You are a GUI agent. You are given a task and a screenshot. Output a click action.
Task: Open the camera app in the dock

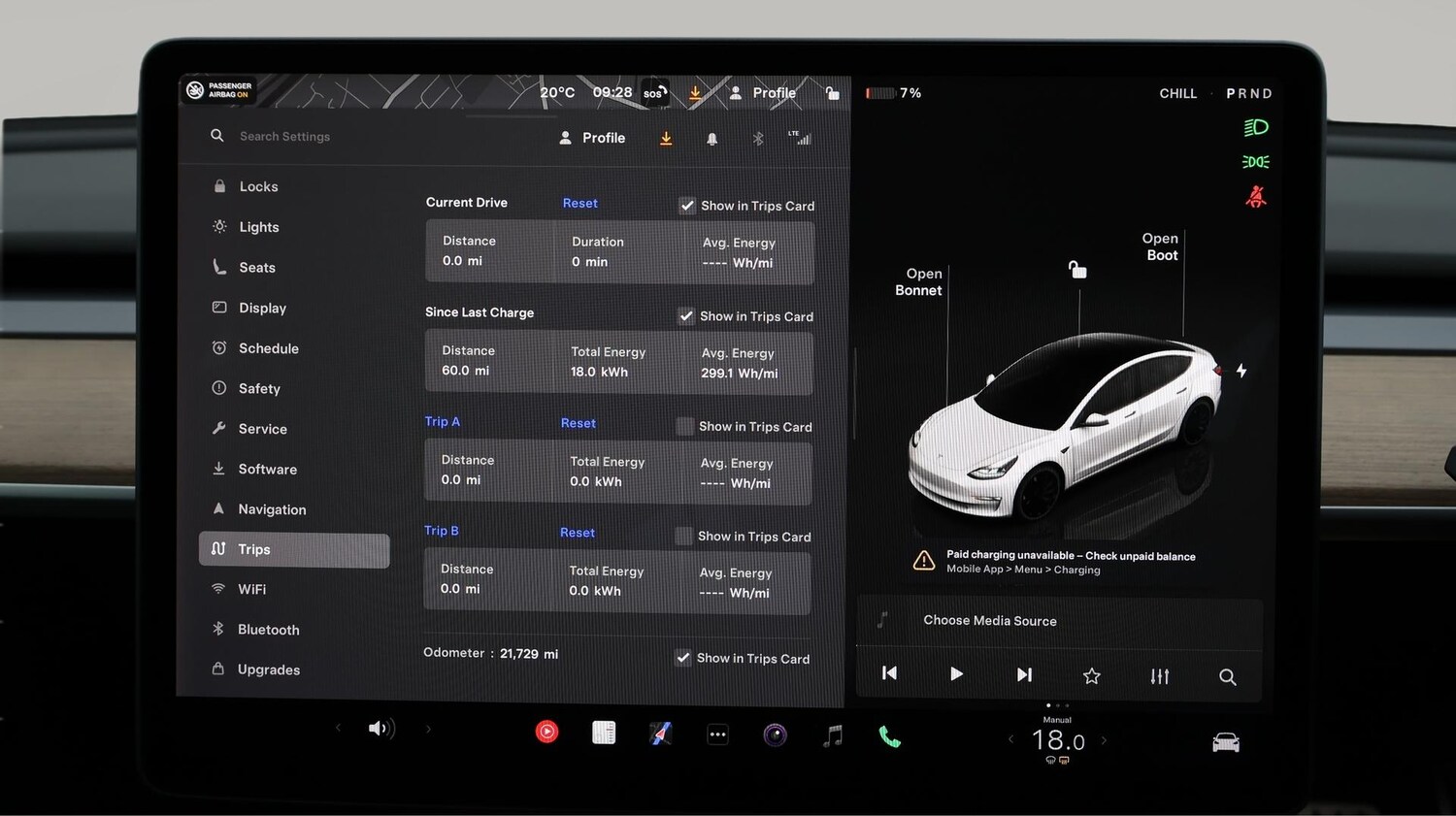[x=775, y=735]
